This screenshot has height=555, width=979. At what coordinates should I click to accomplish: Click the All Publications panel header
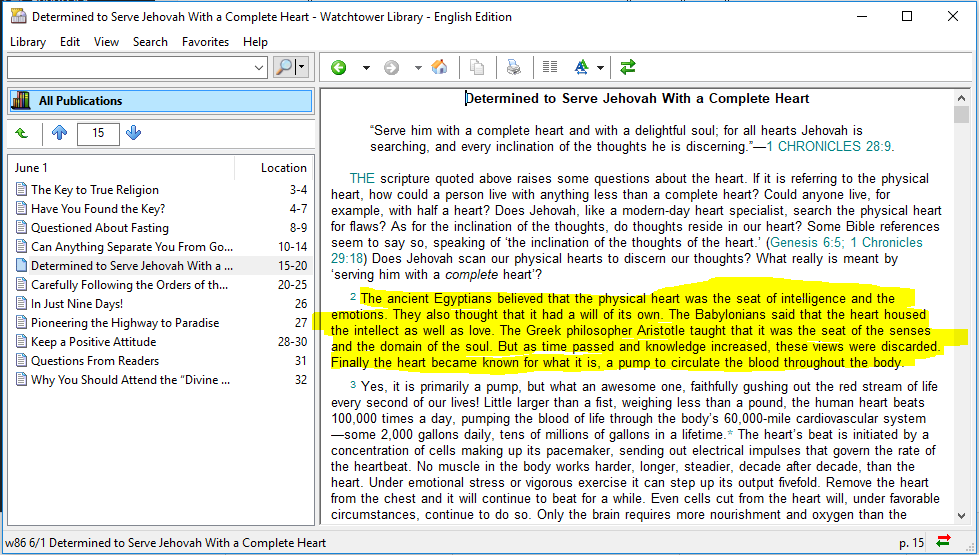pos(160,101)
